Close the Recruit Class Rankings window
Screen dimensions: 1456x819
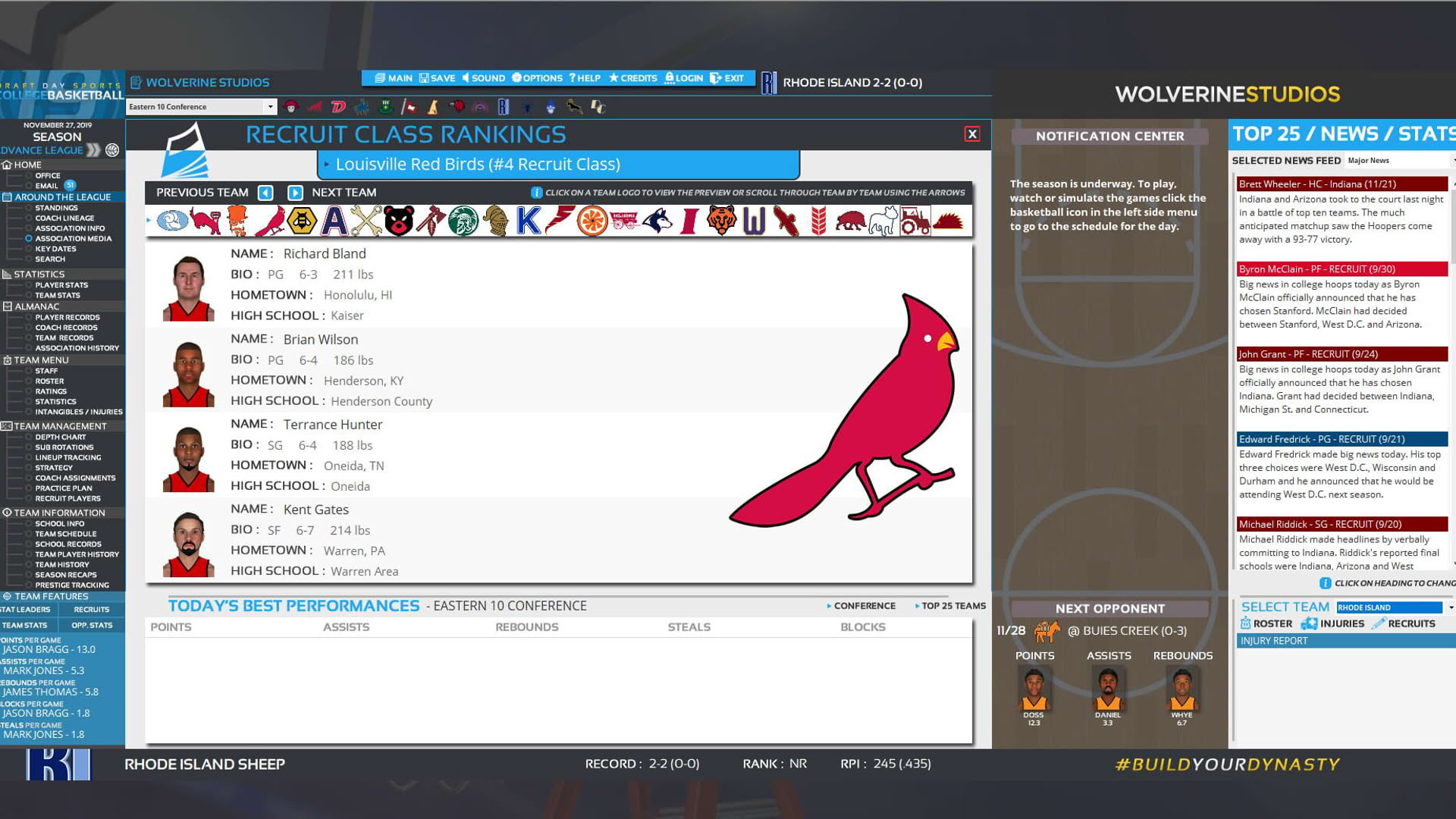[x=972, y=134]
